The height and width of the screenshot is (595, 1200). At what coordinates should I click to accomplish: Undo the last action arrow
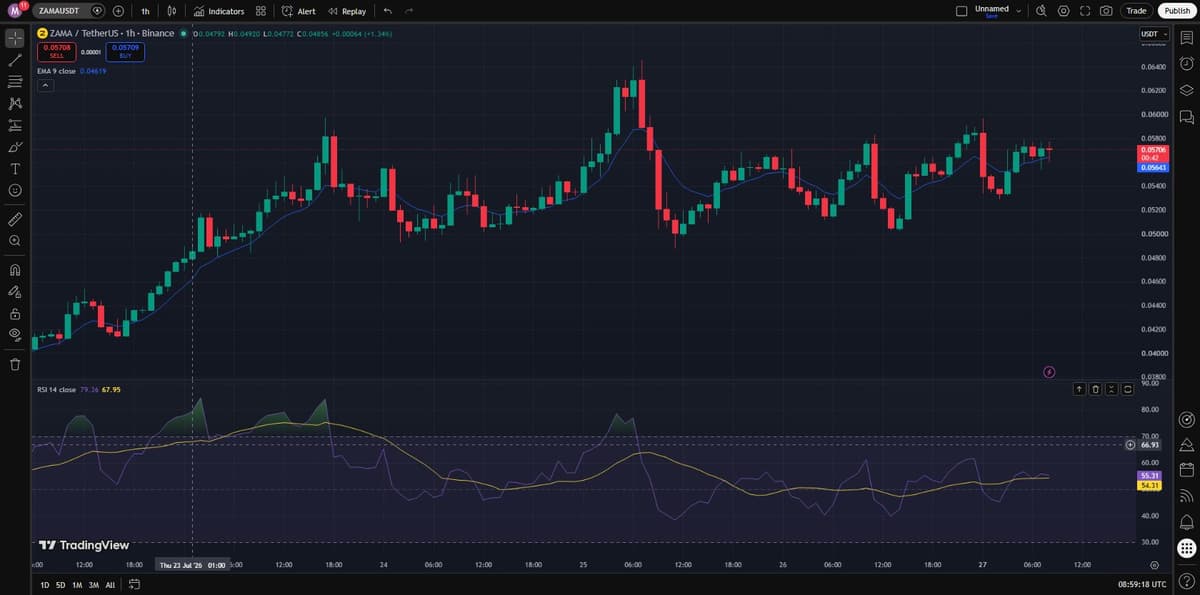[x=387, y=11]
